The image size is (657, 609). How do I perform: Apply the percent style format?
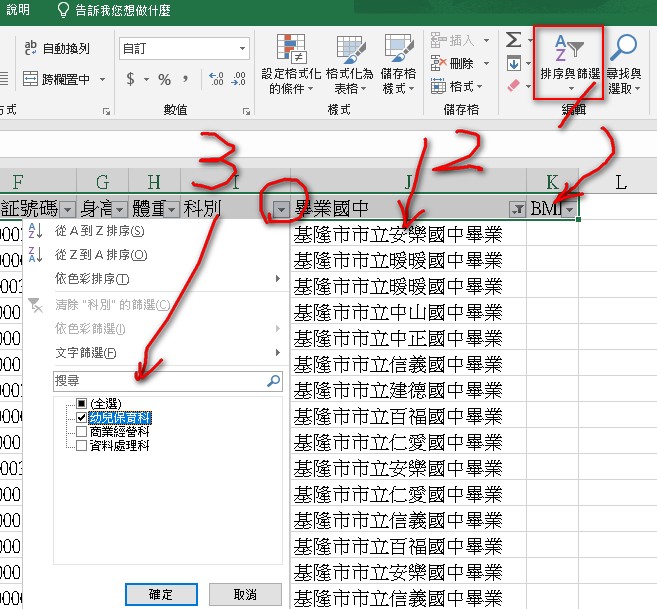tap(164, 80)
